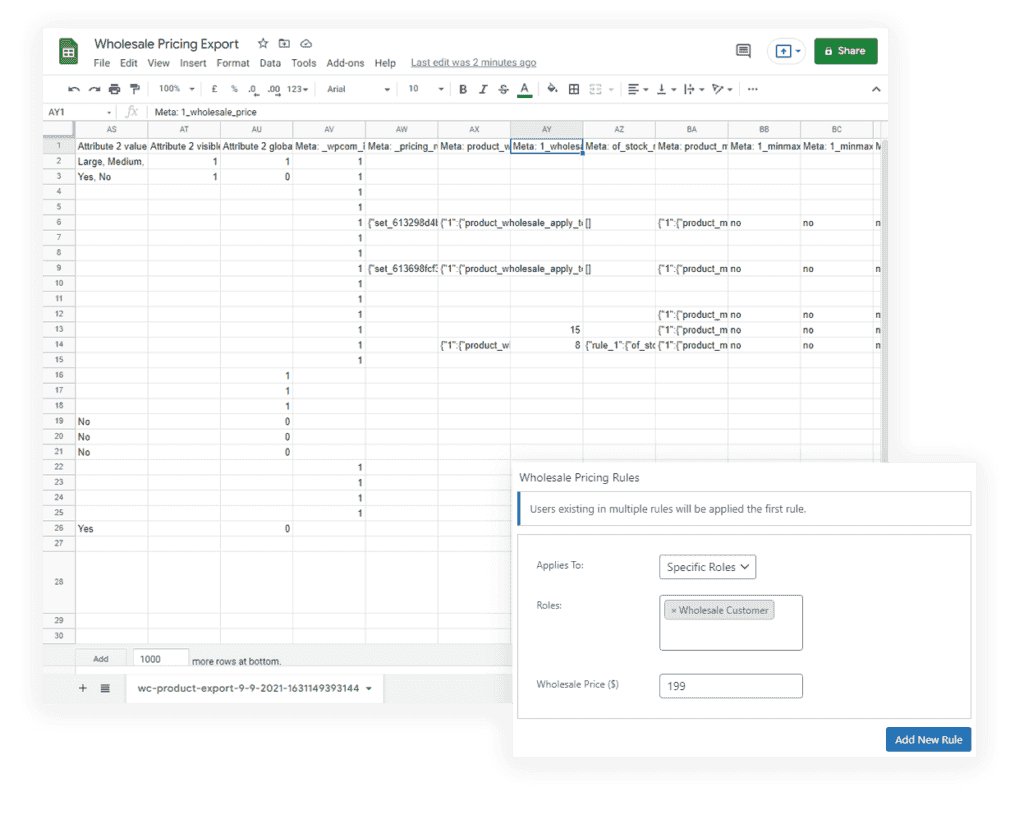The image size is (1024, 815).
Task: Click the More toolbar options ellipsis
Action: (x=752, y=89)
